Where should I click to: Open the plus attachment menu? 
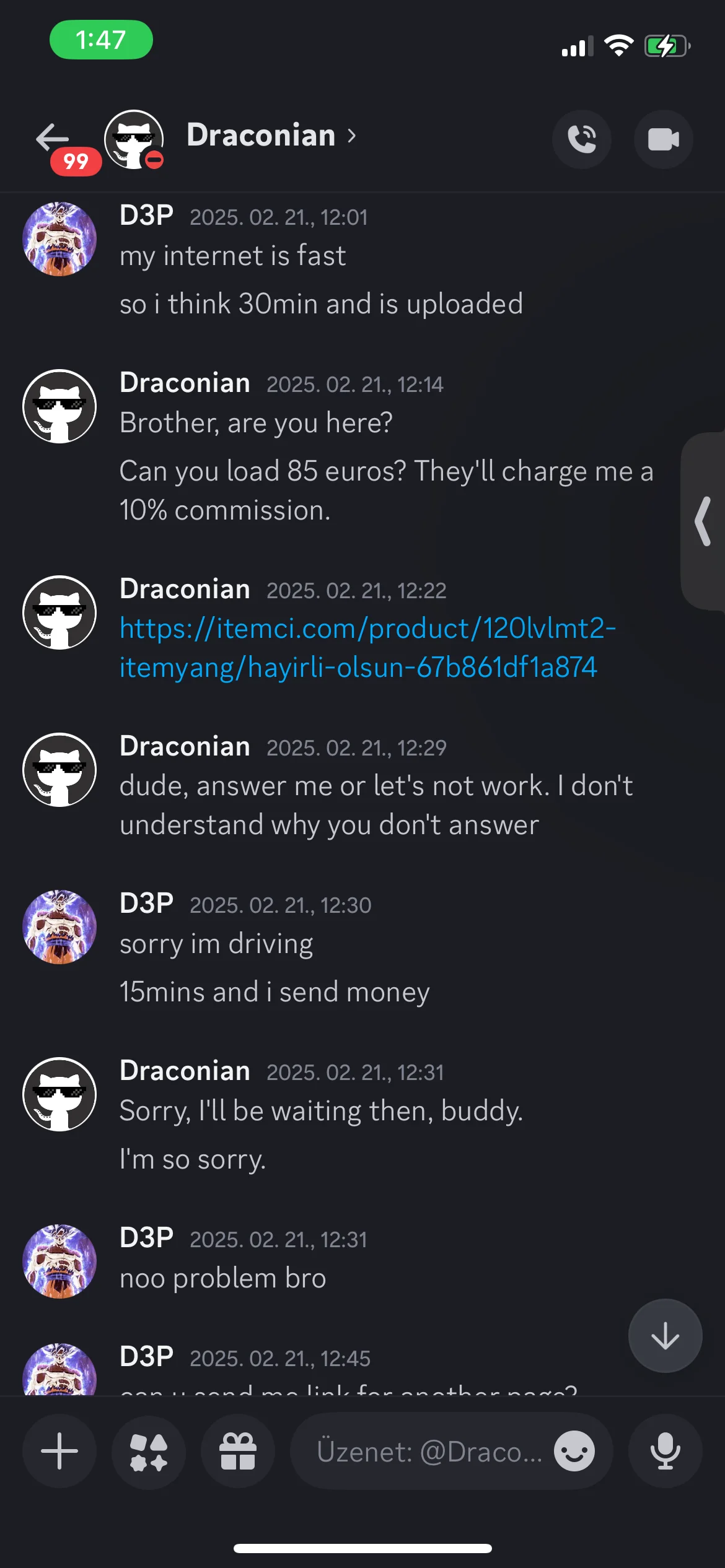(x=59, y=1450)
